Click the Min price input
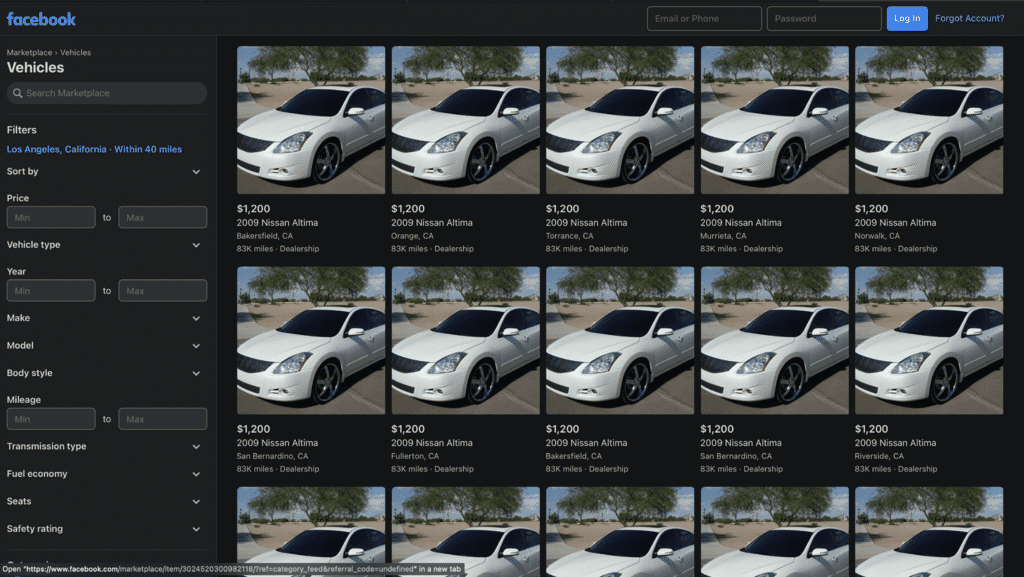This screenshot has width=1024, height=577. (50, 217)
